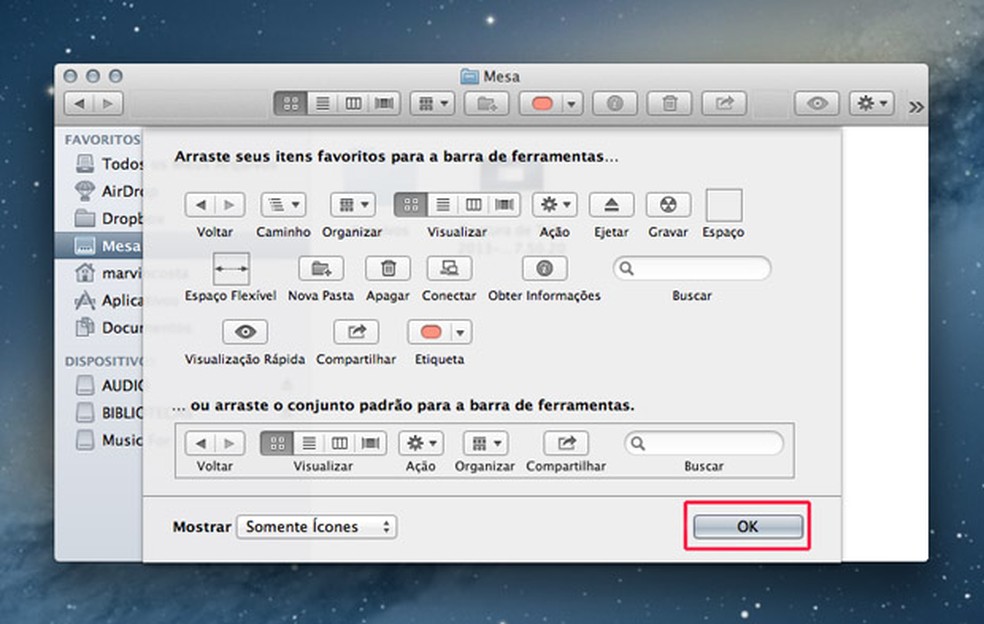Show toolbar overflow items chevron
Image resolution: width=984 pixels, height=624 pixels.
point(916,107)
